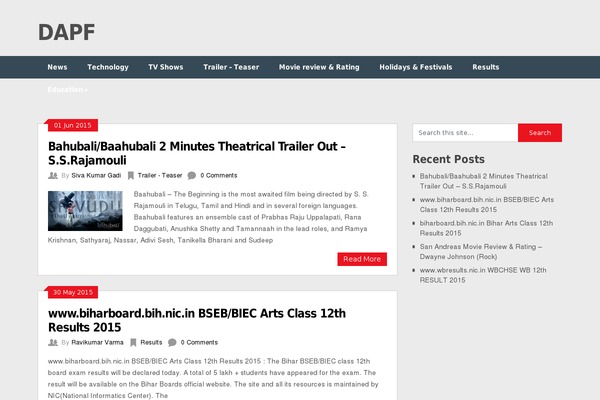Screen dimensions: 600x400
Task: Open the Baahubali post thumbnail image
Action: (x=85, y=211)
